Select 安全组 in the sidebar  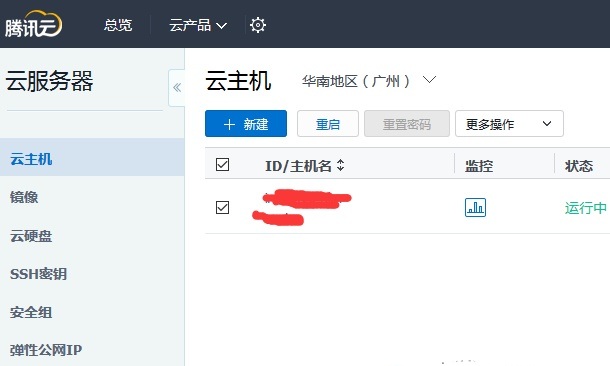tap(92, 312)
